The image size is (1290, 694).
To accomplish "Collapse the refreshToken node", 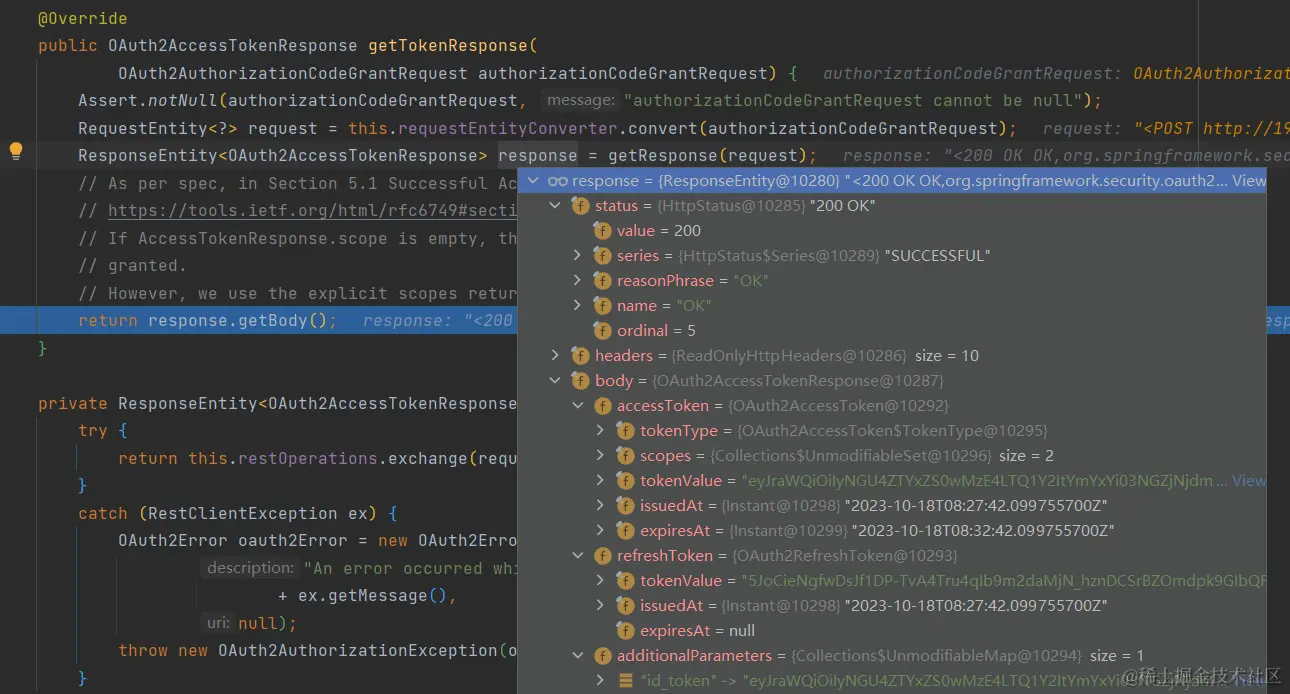I will click(x=577, y=556).
